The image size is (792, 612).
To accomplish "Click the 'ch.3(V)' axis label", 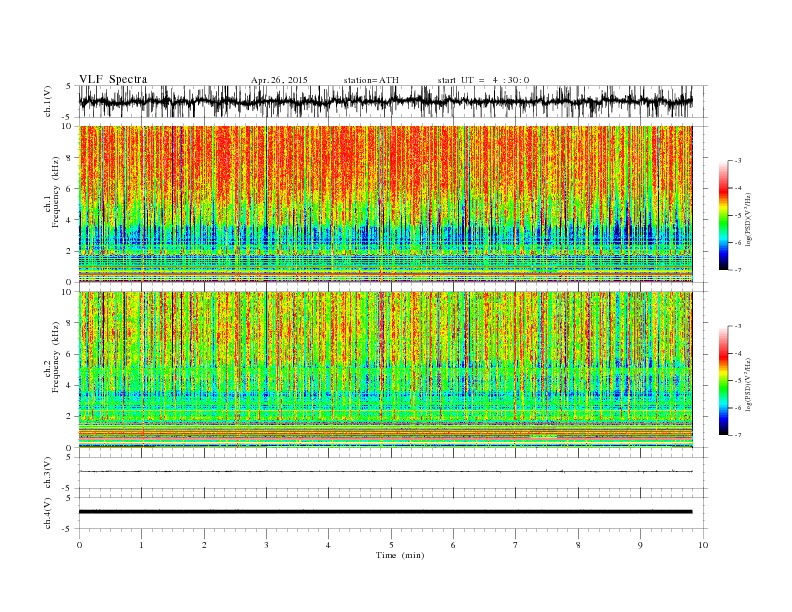I will [x=48, y=473].
